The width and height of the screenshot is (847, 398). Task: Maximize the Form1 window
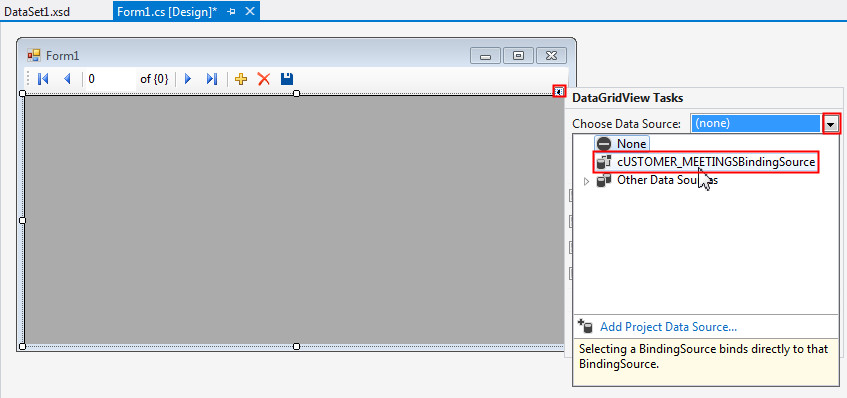pos(519,56)
